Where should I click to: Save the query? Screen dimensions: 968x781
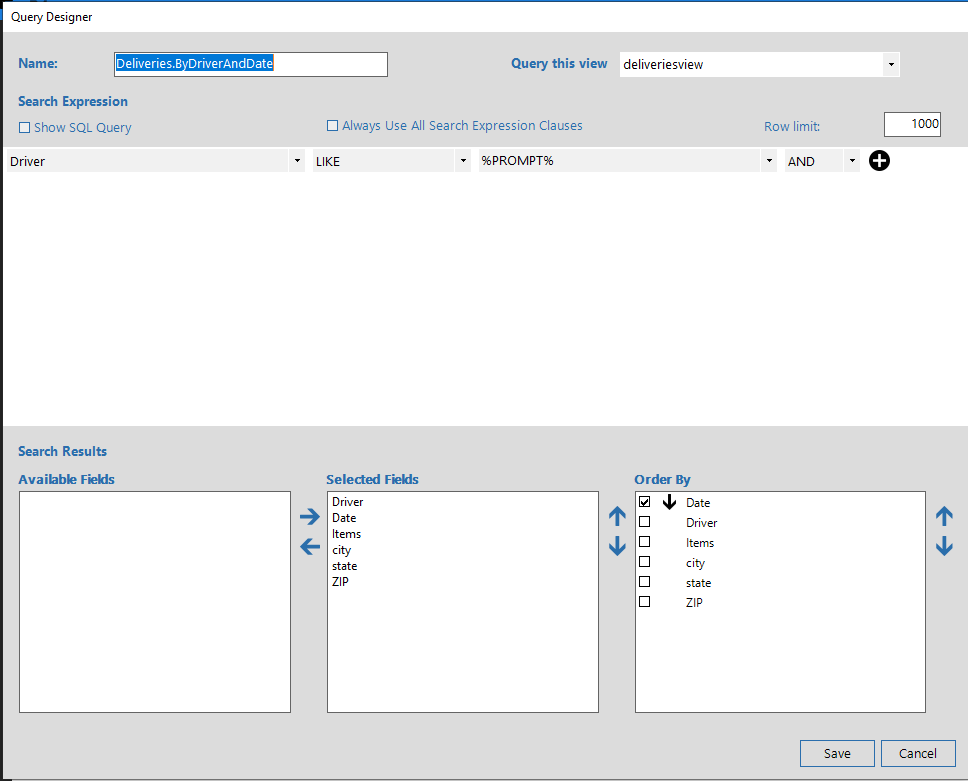(837, 753)
